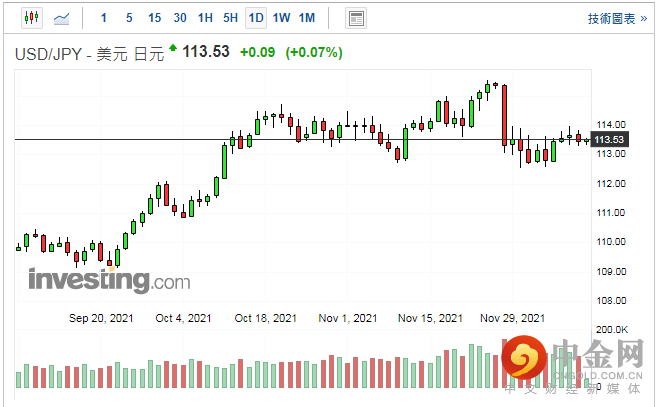Select the 1W weekly timeframe
Screen dimensions: 658x407
pos(281,18)
